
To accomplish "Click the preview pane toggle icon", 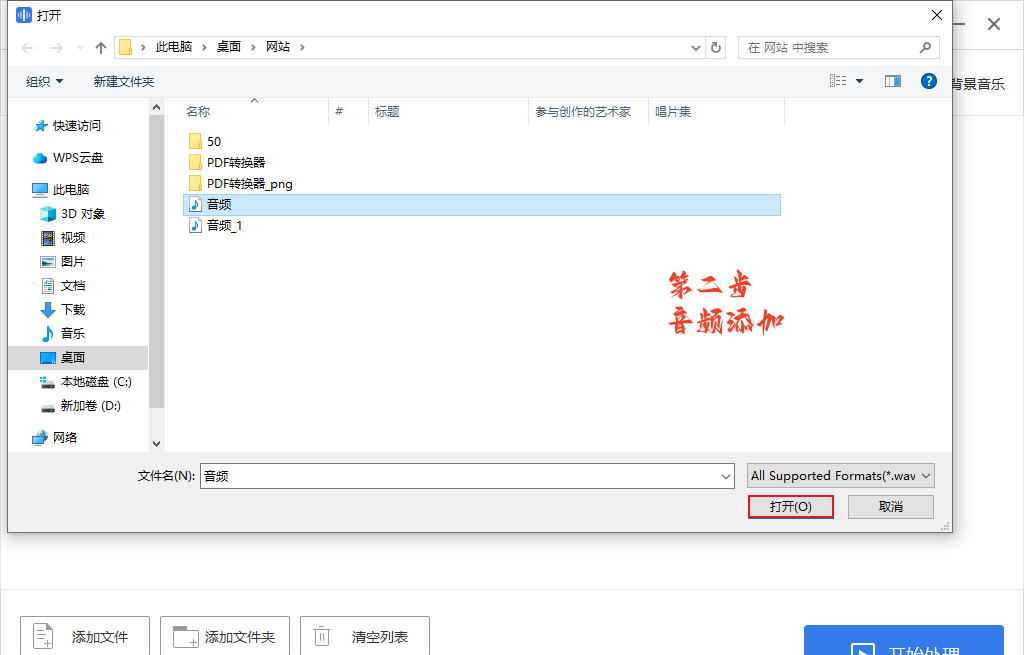I will [x=893, y=81].
